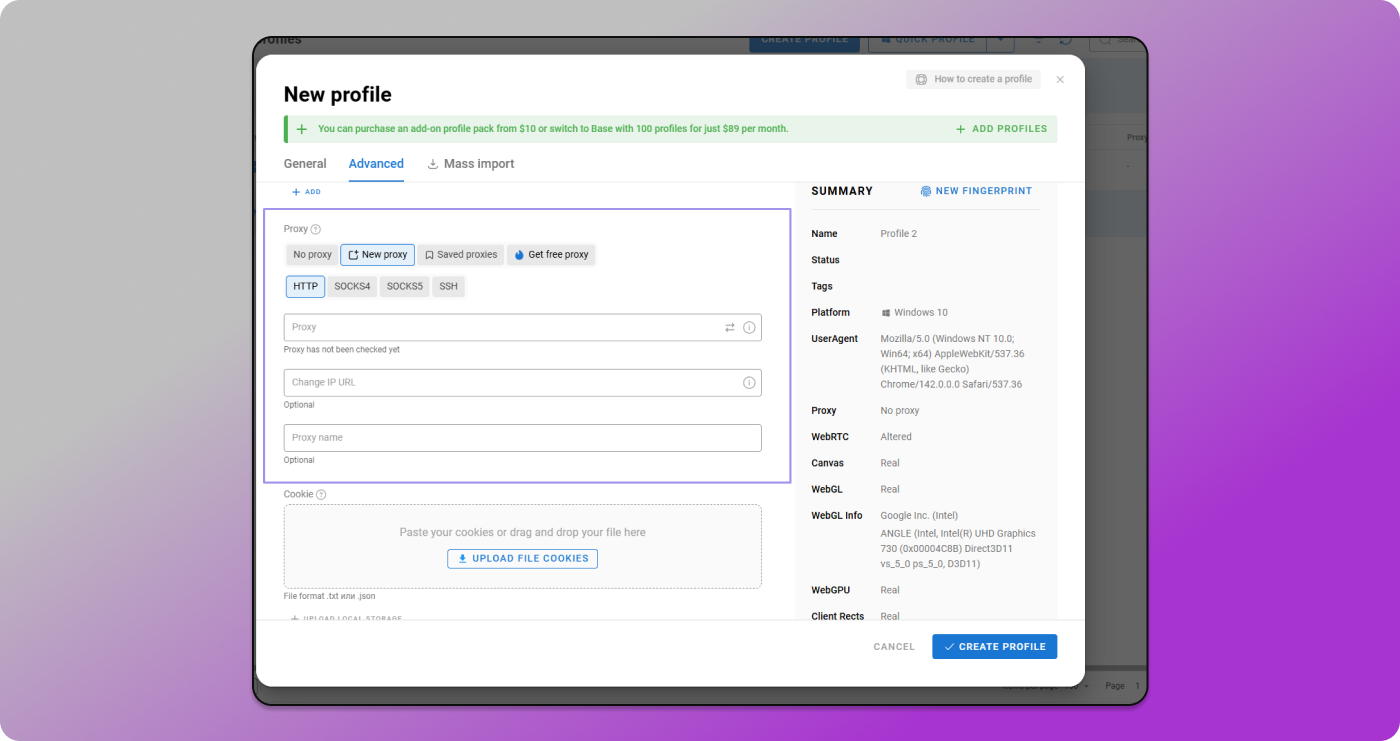The height and width of the screenshot is (741, 1400).
Task: Close the New profile dialog with X
Action: pos(1060,79)
